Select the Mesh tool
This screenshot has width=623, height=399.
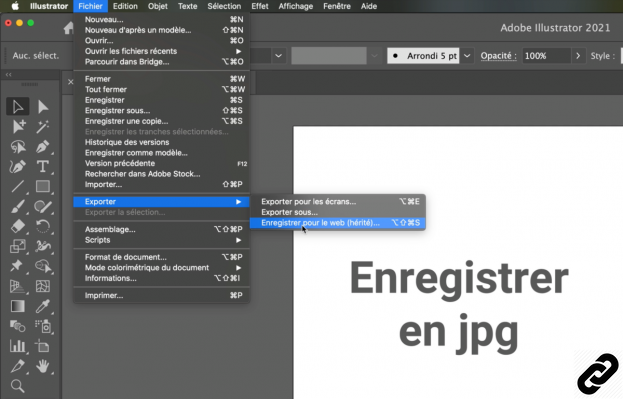[43, 286]
